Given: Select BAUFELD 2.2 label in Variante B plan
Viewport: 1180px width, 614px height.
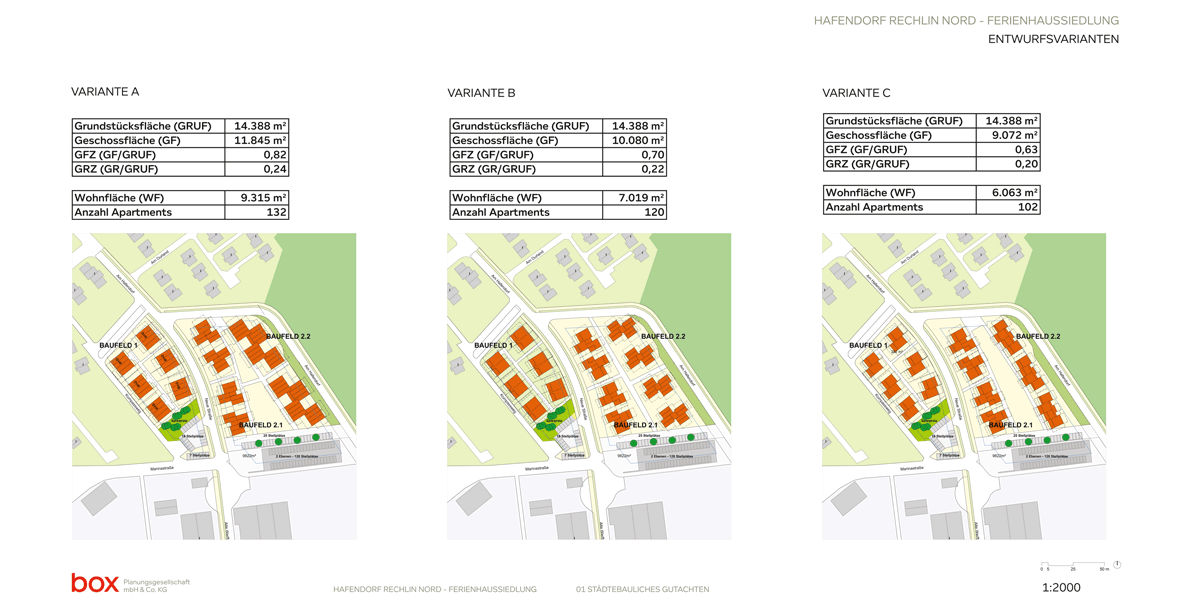Looking at the screenshot, I should [662, 336].
